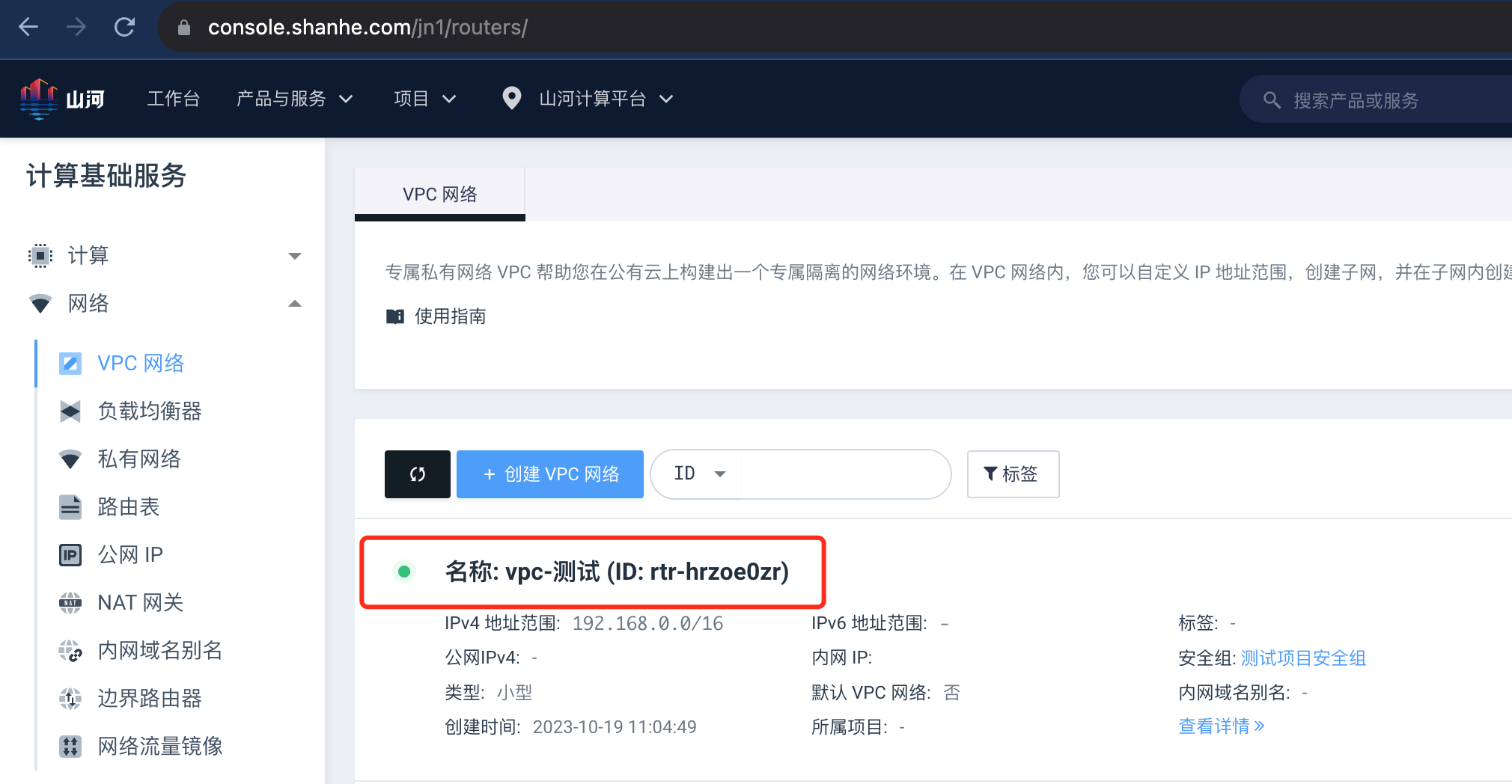
Task: Click the 标签 filter button
Action: 1013,474
